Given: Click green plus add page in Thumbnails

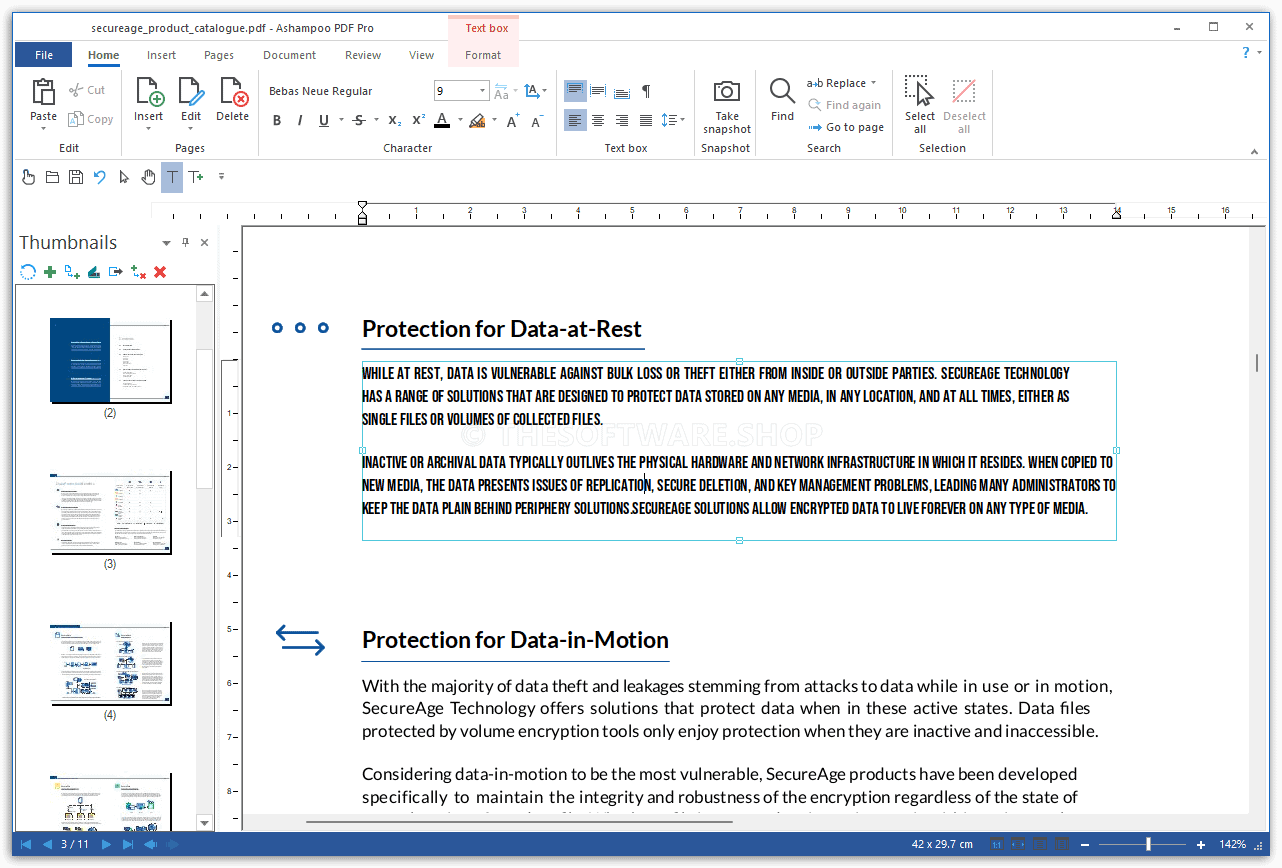Looking at the screenshot, I should click(x=50, y=271).
